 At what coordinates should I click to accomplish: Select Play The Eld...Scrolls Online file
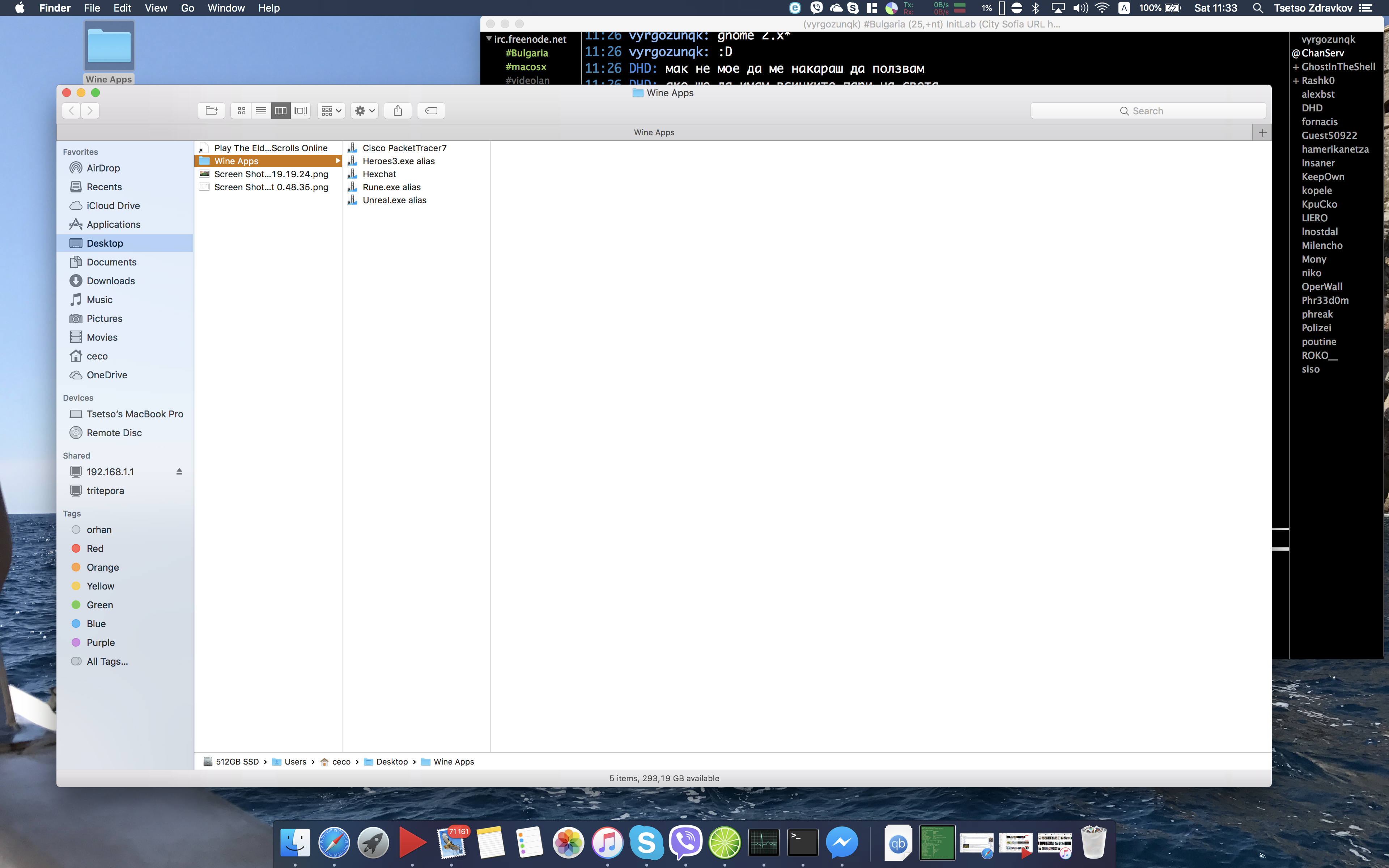click(x=268, y=148)
